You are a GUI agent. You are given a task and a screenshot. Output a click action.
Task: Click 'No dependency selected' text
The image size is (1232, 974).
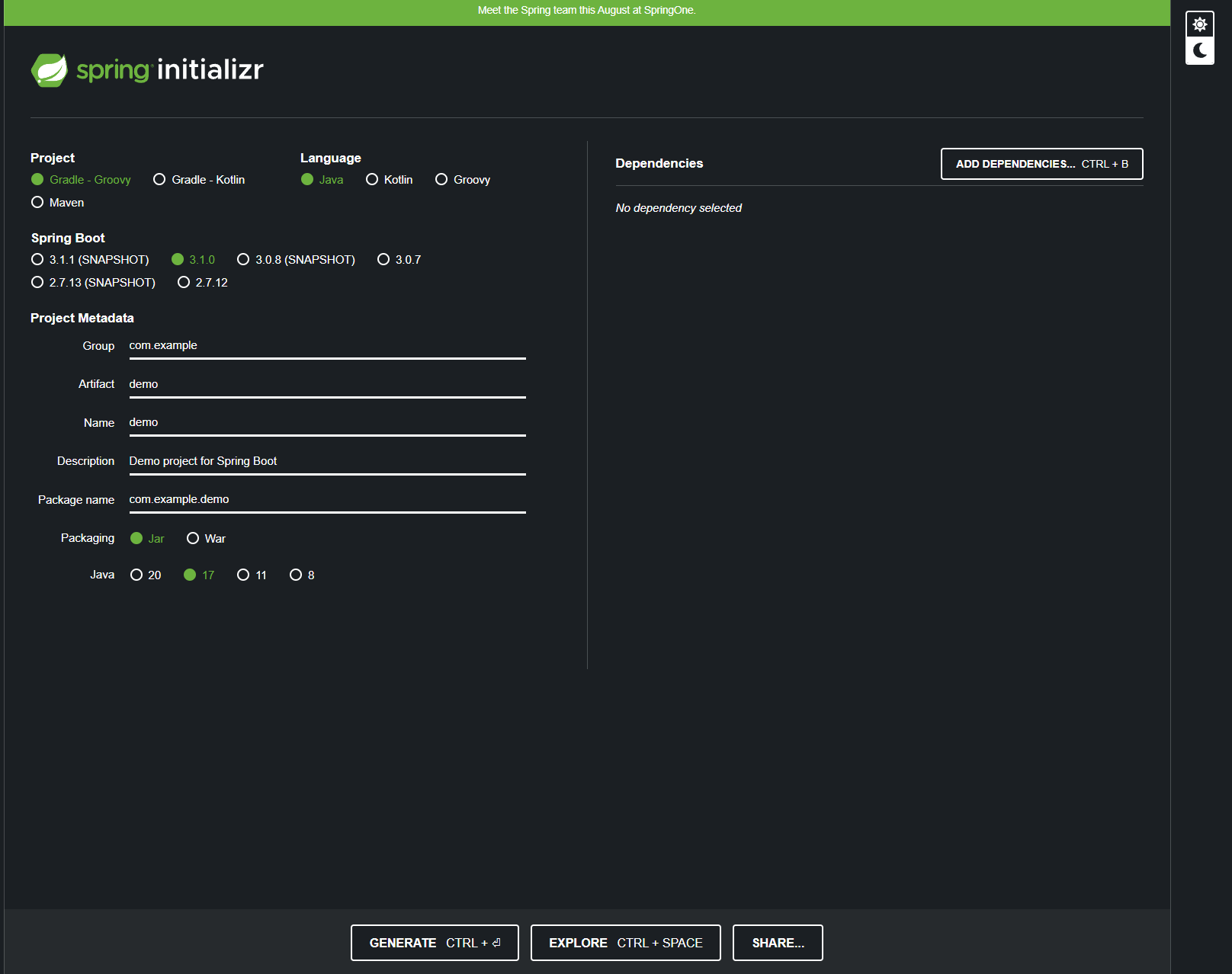(679, 208)
